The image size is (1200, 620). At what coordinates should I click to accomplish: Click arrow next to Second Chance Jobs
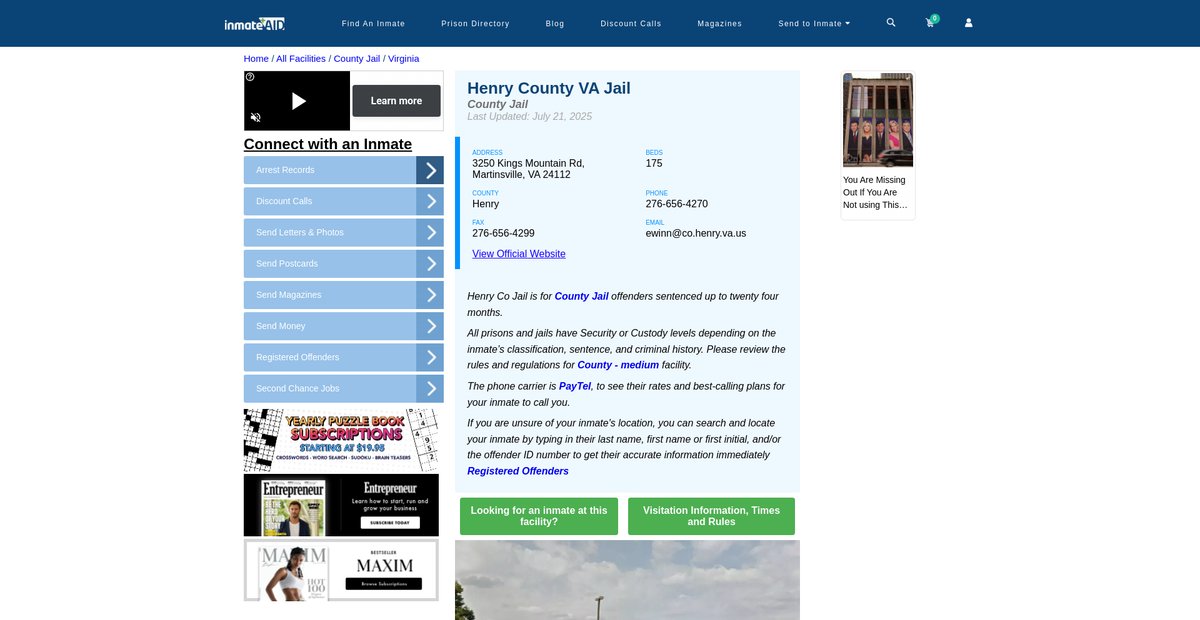(x=430, y=389)
